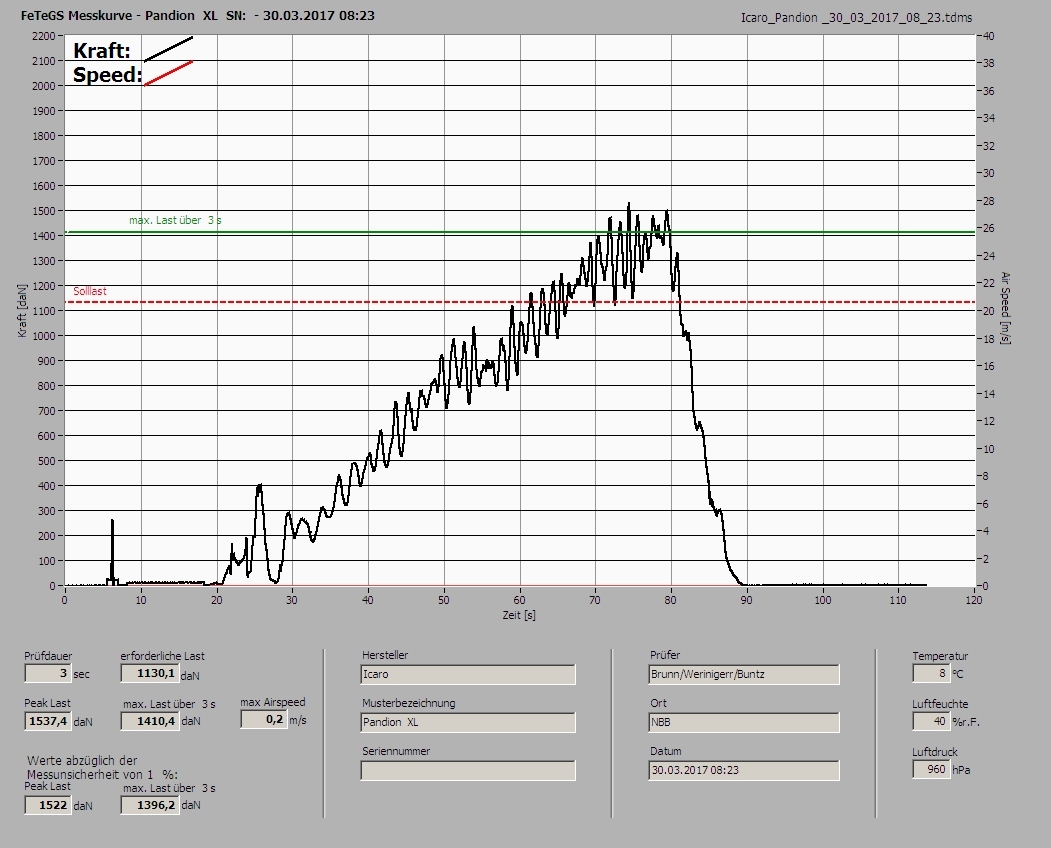Click the green max. Last über 3 s chart label
1051x848 pixels.
point(175,220)
